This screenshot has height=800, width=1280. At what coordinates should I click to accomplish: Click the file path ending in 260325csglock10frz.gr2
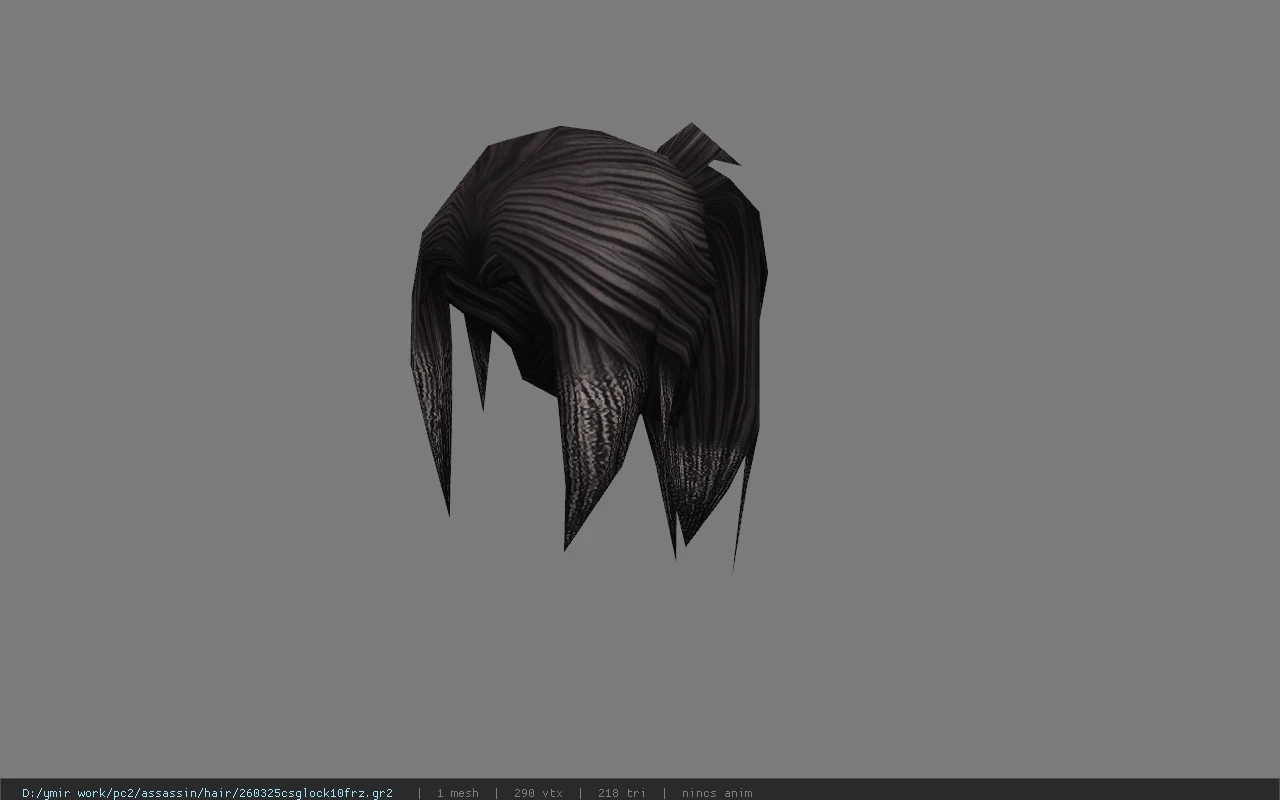(x=207, y=793)
